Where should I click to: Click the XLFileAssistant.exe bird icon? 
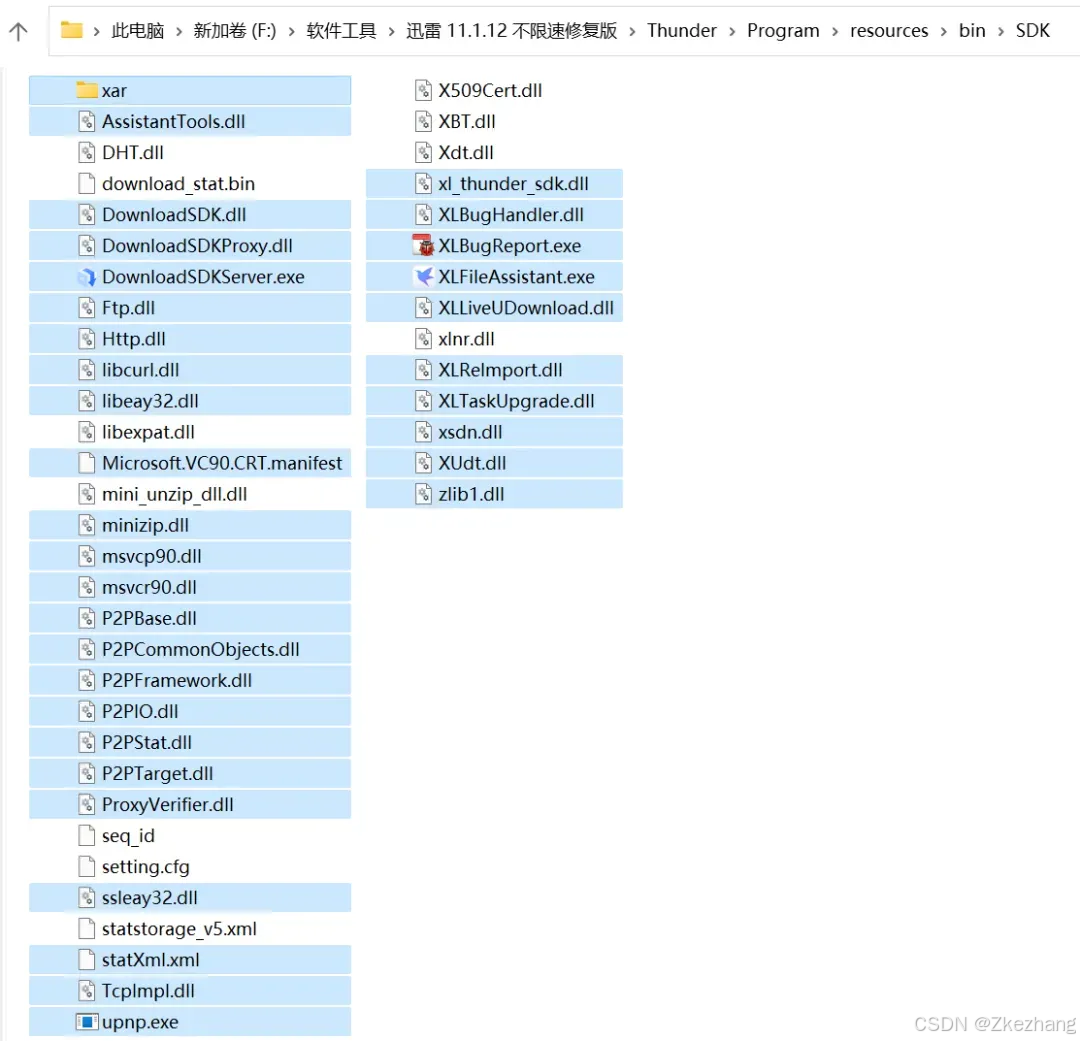pos(423,277)
